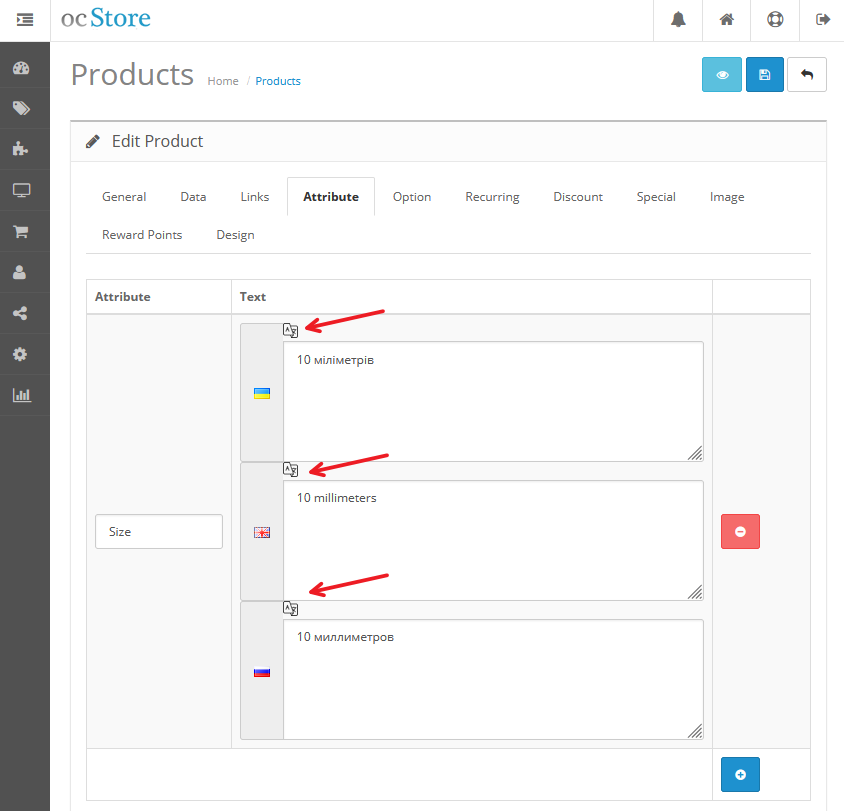Screen dimensions: 844x811
Task: Expand the Customers menu in sidebar
Action: (x=21, y=272)
